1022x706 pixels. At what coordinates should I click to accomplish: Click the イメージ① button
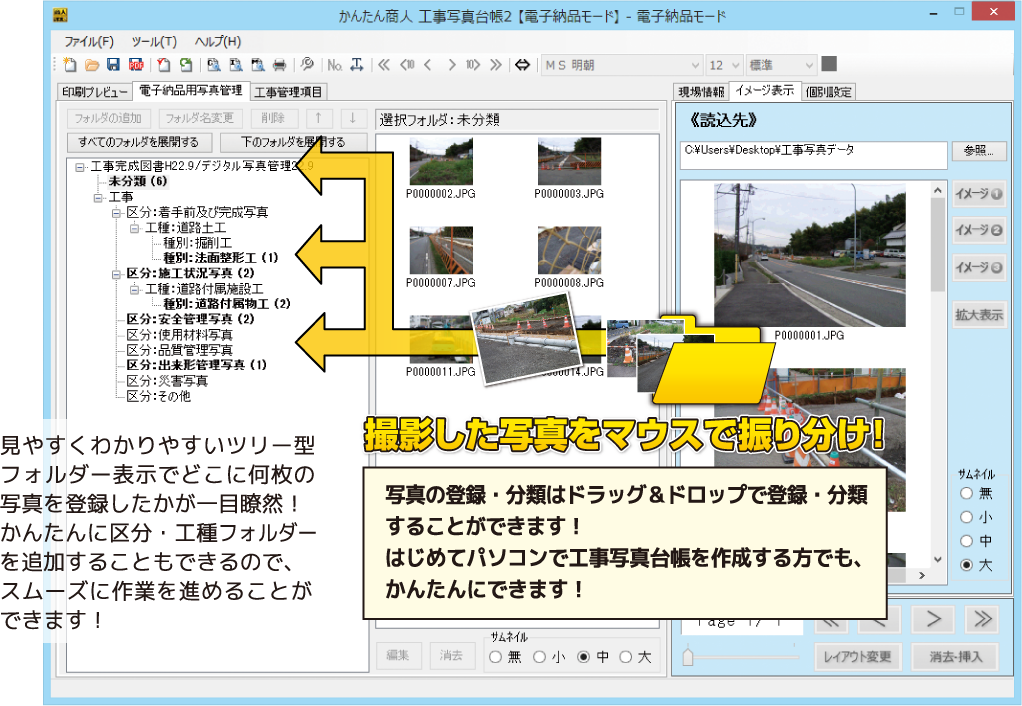(x=979, y=194)
